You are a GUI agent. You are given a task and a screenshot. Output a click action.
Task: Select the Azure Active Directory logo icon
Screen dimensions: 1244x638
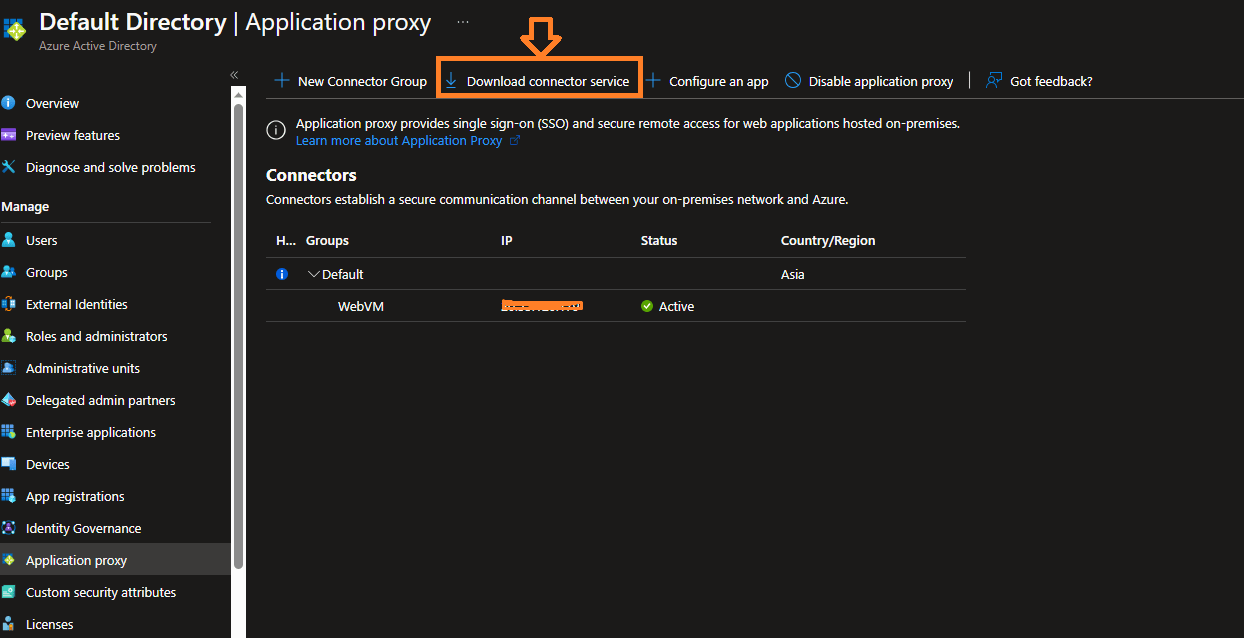click(15, 30)
